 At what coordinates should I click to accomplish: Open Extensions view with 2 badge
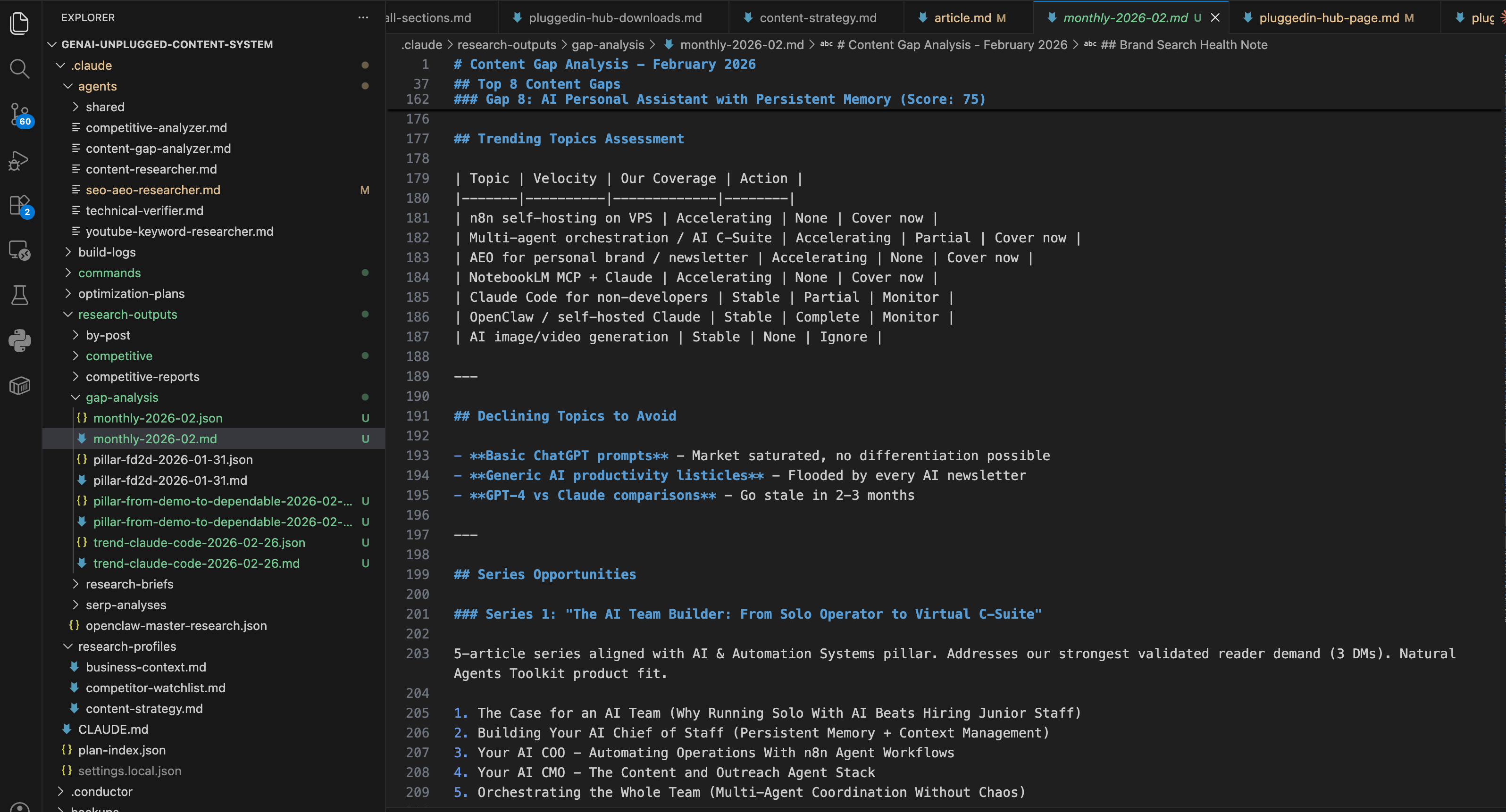(x=20, y=206)
